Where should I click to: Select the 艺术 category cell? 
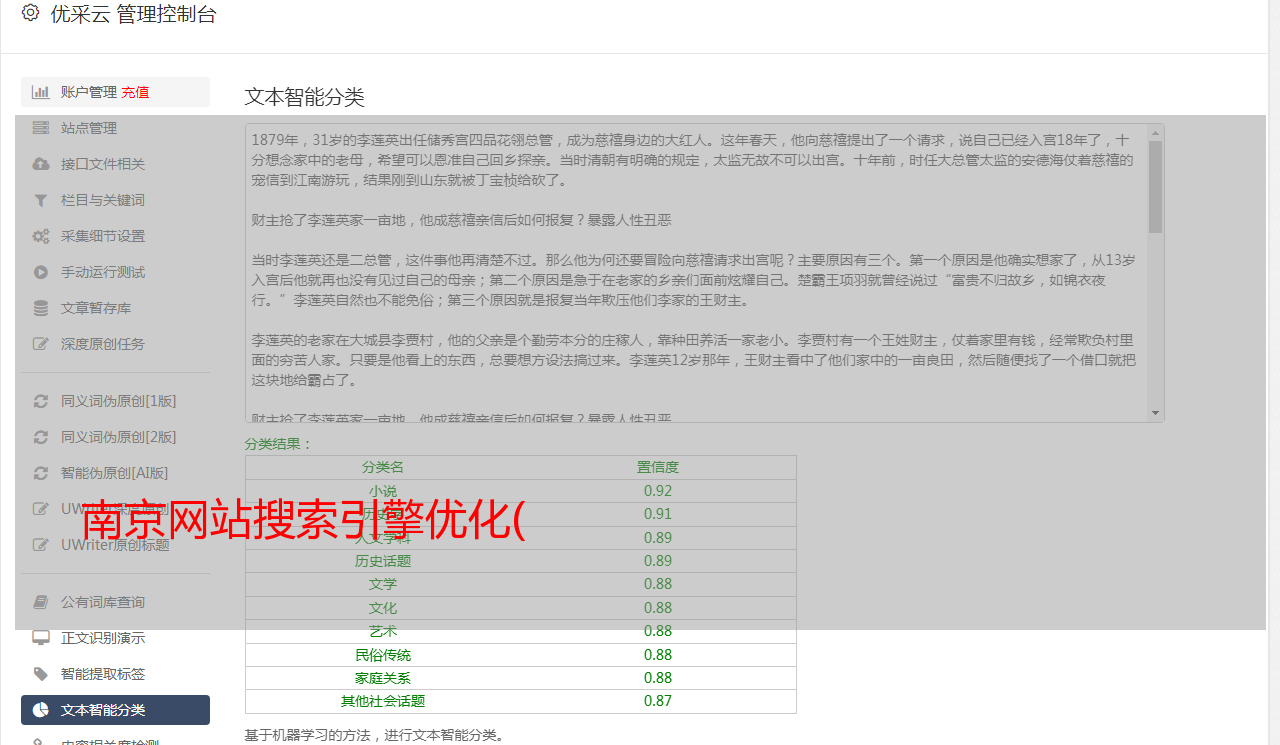tap(383, 631)
